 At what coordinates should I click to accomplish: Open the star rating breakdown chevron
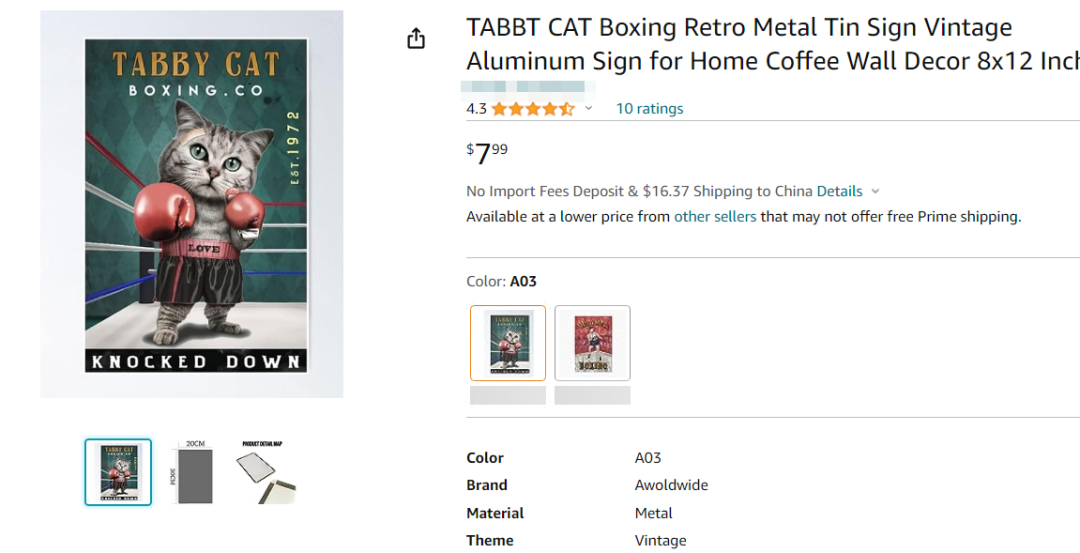click(589, 108)
